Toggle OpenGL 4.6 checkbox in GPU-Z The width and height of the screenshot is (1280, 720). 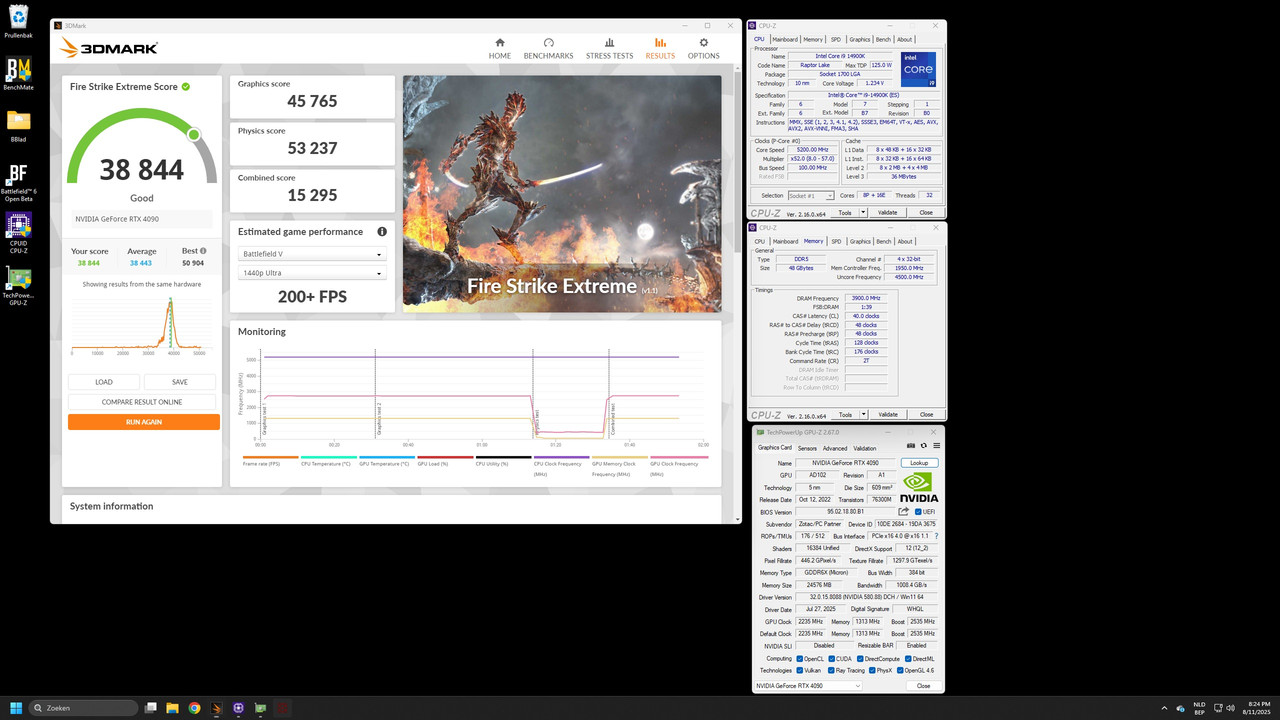click(x=901, y=670)
